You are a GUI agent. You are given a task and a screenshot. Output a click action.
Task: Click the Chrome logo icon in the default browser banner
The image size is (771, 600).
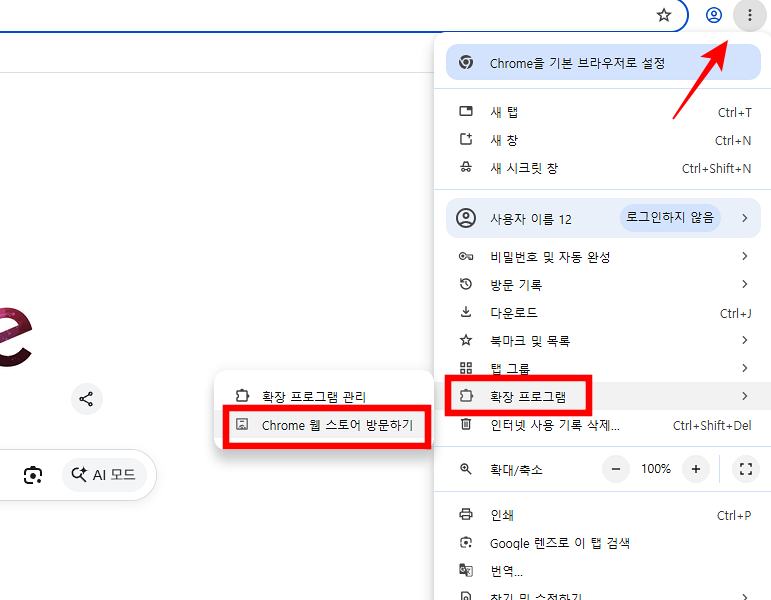click(x=466, y=62)
